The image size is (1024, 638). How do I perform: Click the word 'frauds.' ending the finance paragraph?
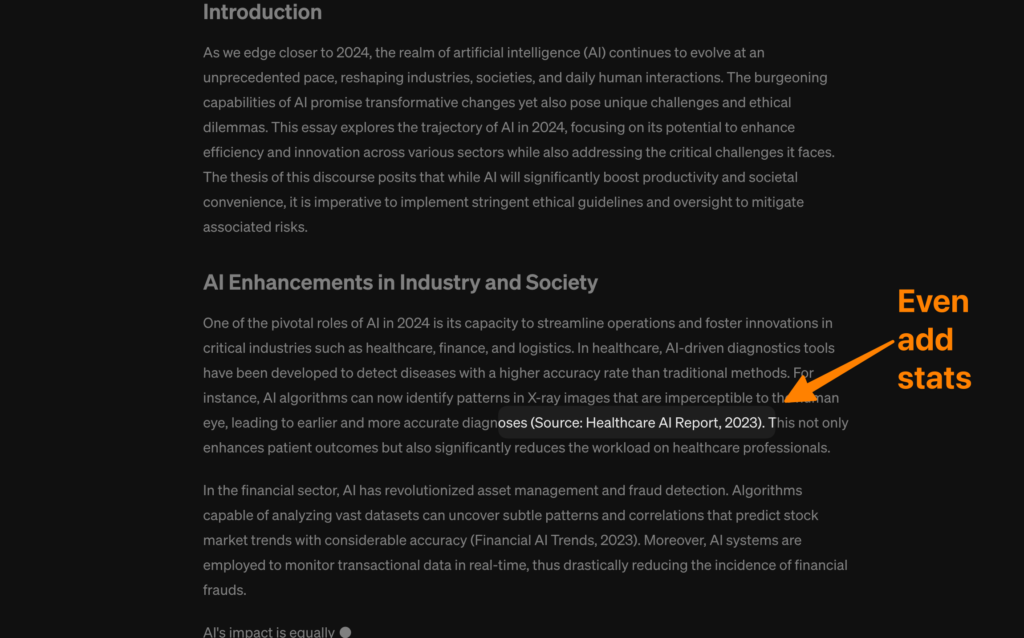(x=224, y=590)
